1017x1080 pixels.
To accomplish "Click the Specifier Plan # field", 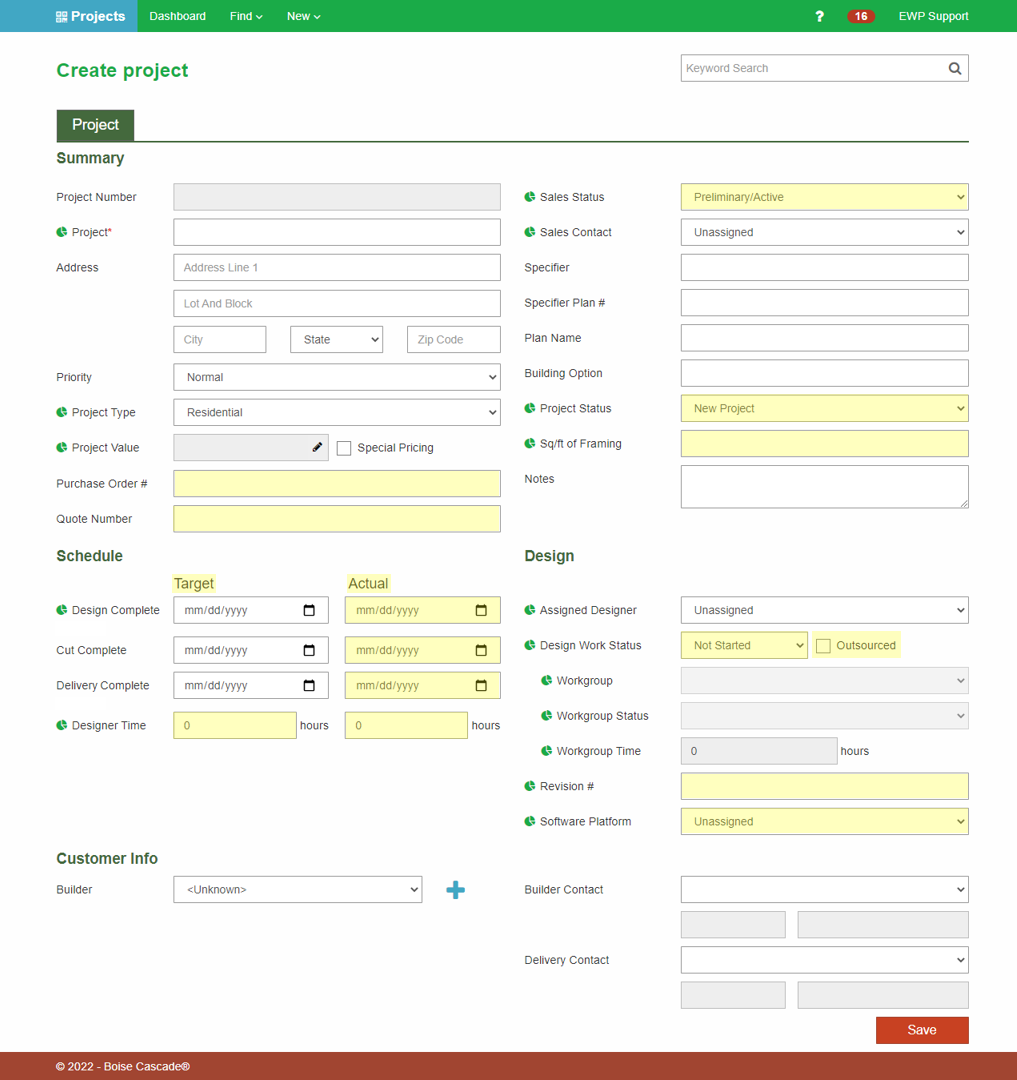I will [x=824, y=303].
